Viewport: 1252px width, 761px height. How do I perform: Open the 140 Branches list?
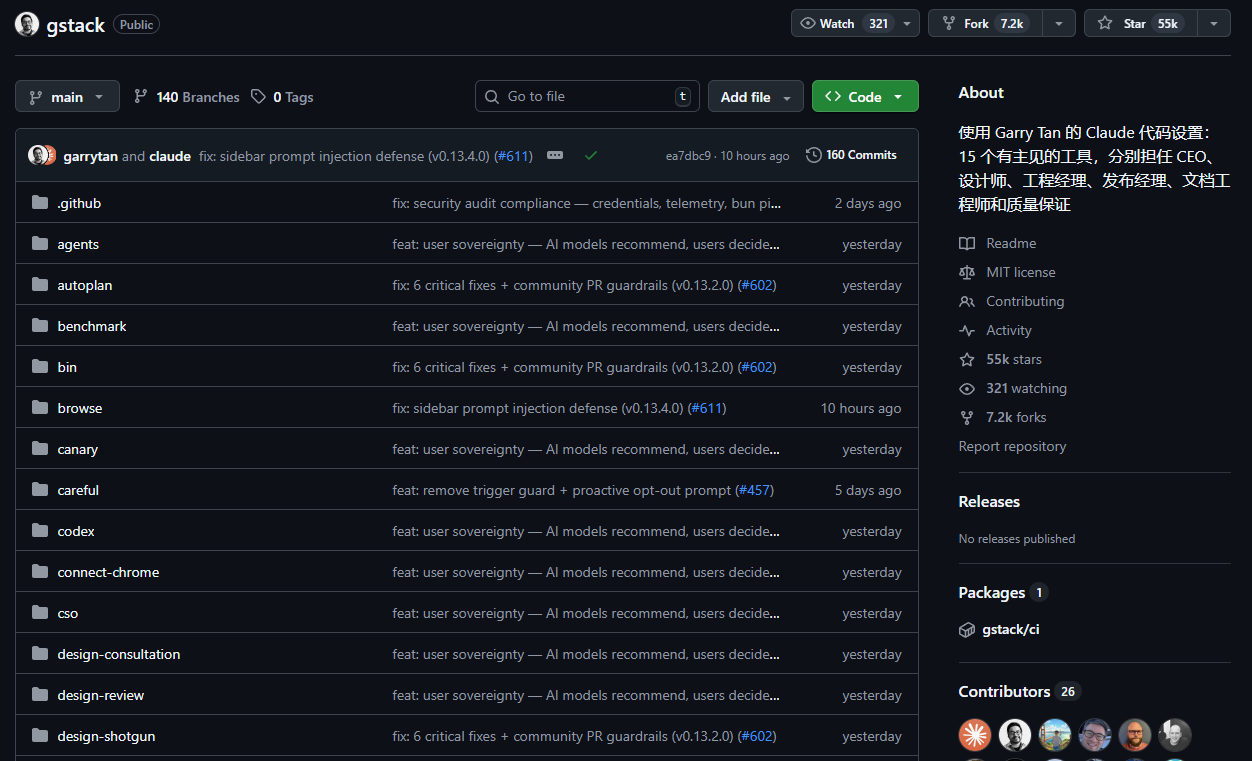(x=187, y=97)
